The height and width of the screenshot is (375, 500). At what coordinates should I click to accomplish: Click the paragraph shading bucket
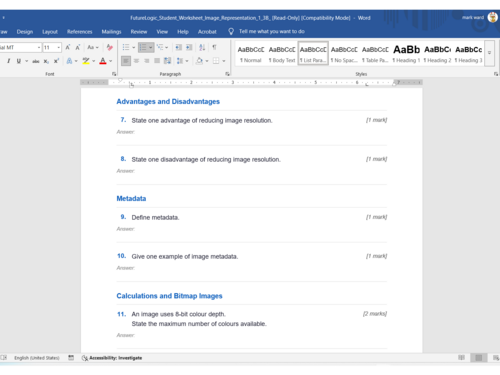[199, 61]
